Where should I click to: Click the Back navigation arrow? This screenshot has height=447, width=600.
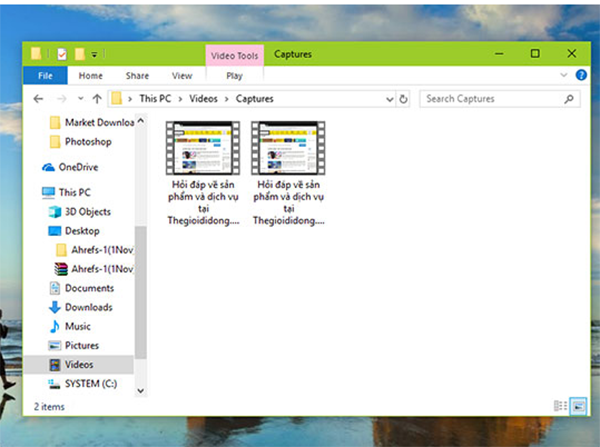[38, 99]
